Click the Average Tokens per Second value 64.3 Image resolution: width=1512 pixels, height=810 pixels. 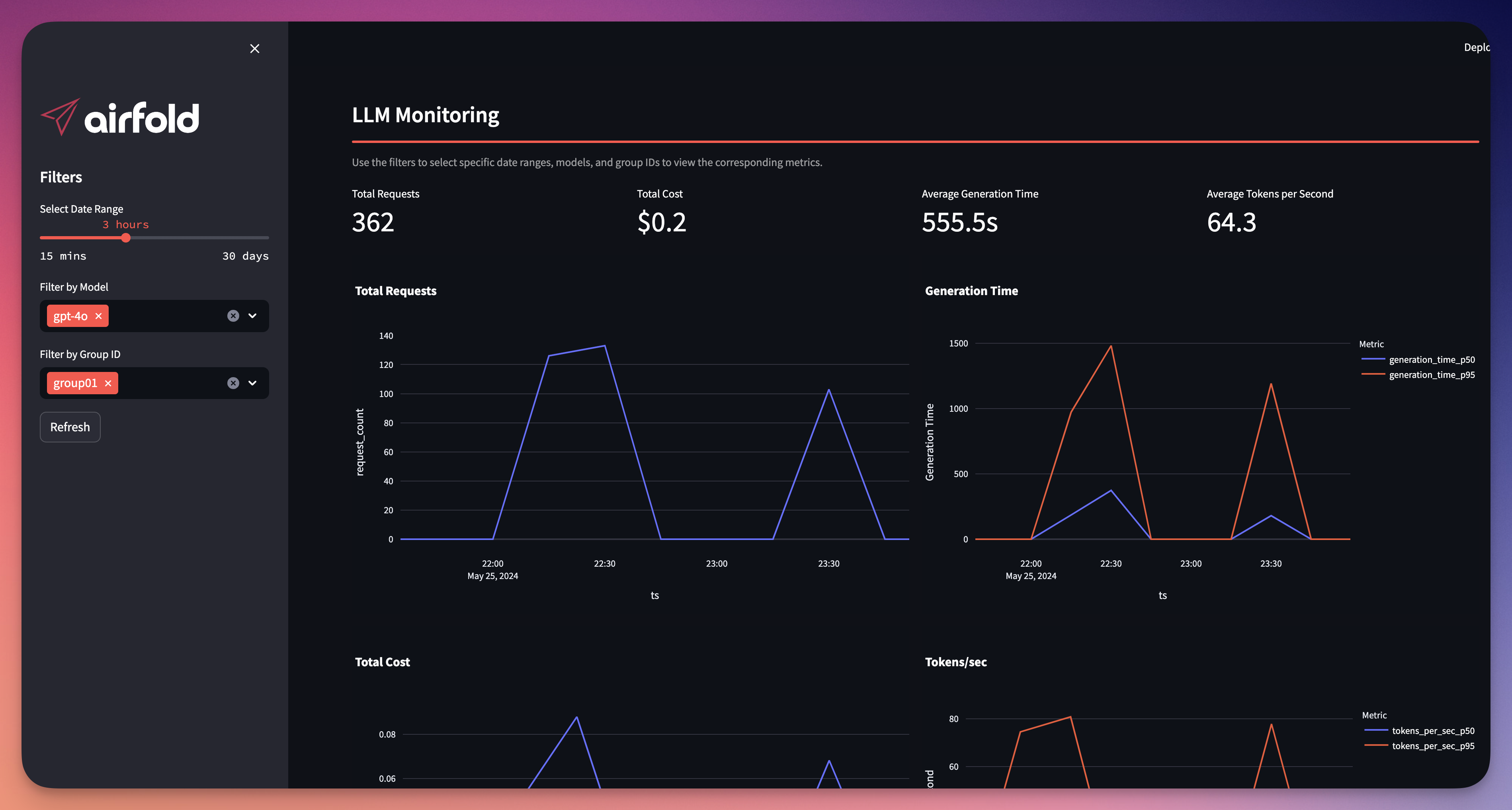tap(1231, 223)
